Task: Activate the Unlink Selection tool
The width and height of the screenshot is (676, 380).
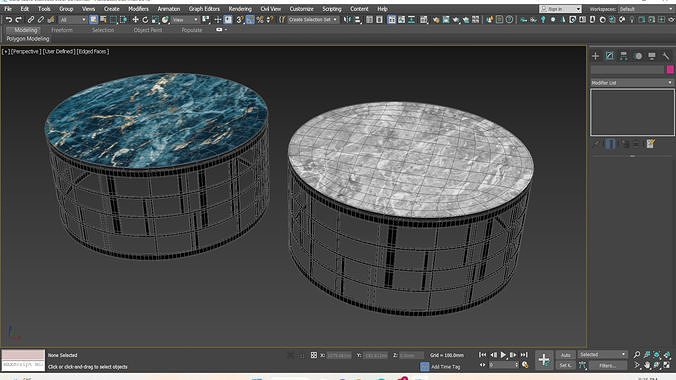Action: coord(41,20)
